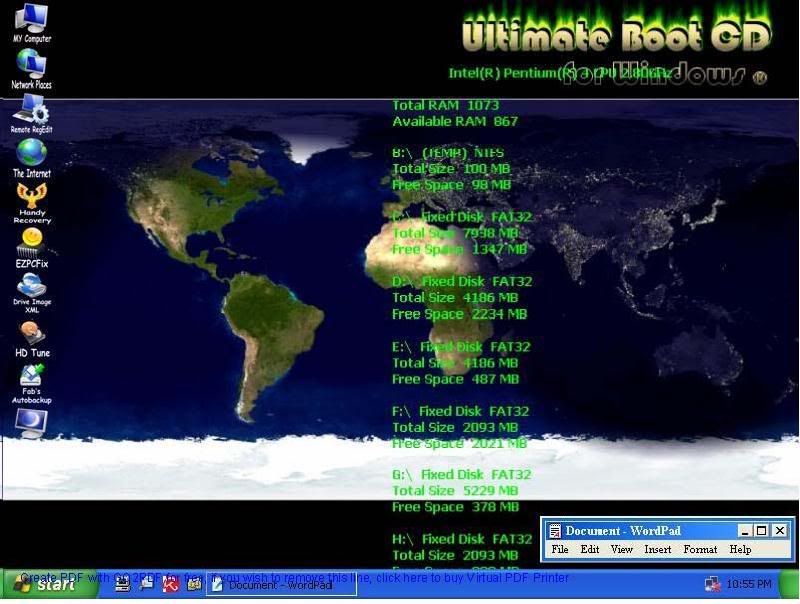Click the 'G:\ Fixed Disk FAT32' line

coord(461,474)
